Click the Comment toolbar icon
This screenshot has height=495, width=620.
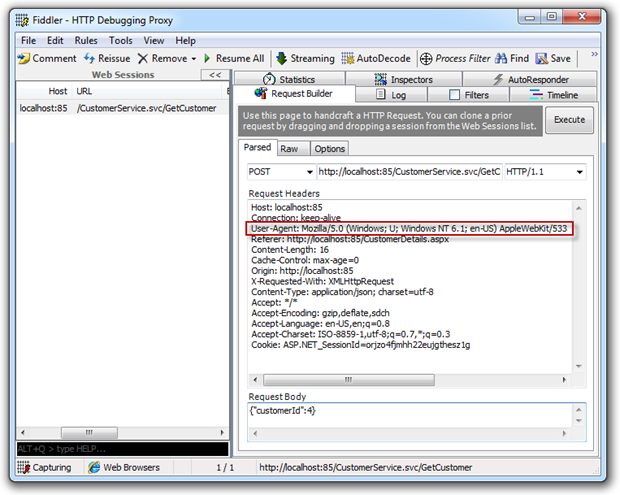point(23,59)
